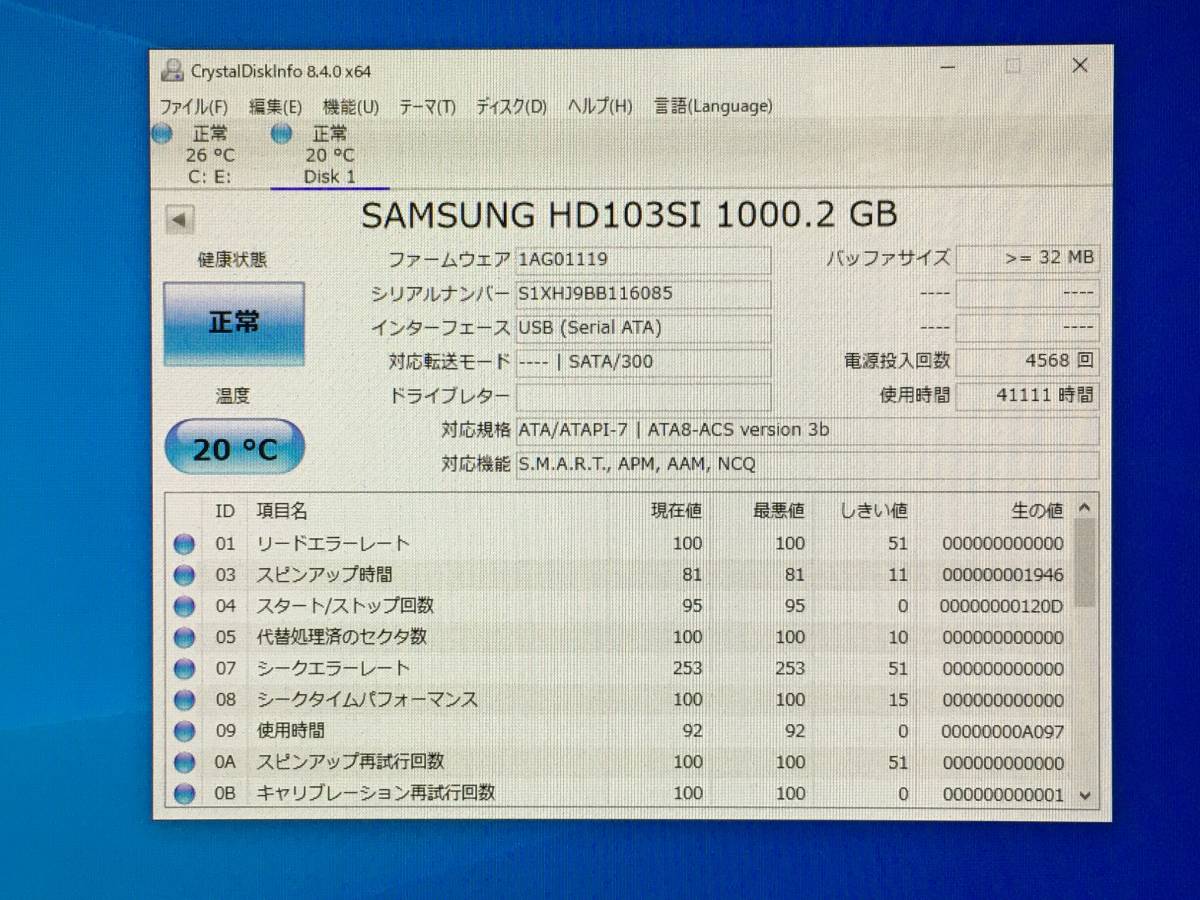Click the 正常 health status button

pyautogui.click(x=234, y=323)
